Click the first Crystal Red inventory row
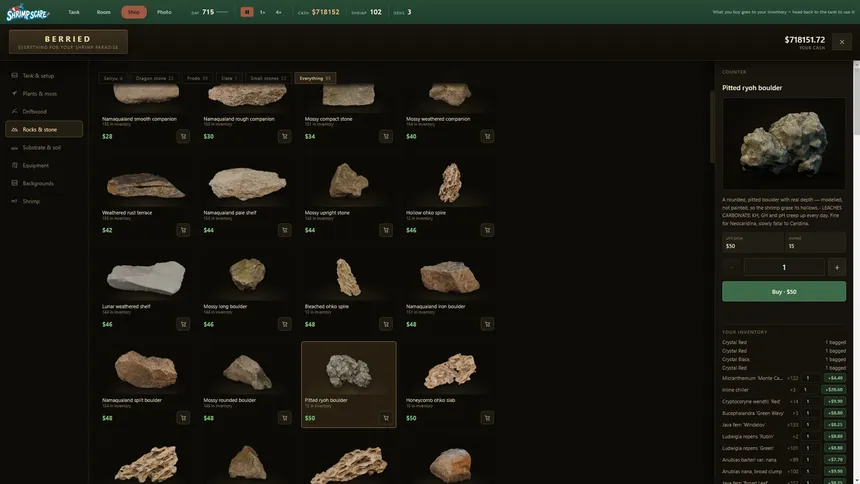Image resolution: width=860 pixels, height=484 pixels. [x=784, y=342]
